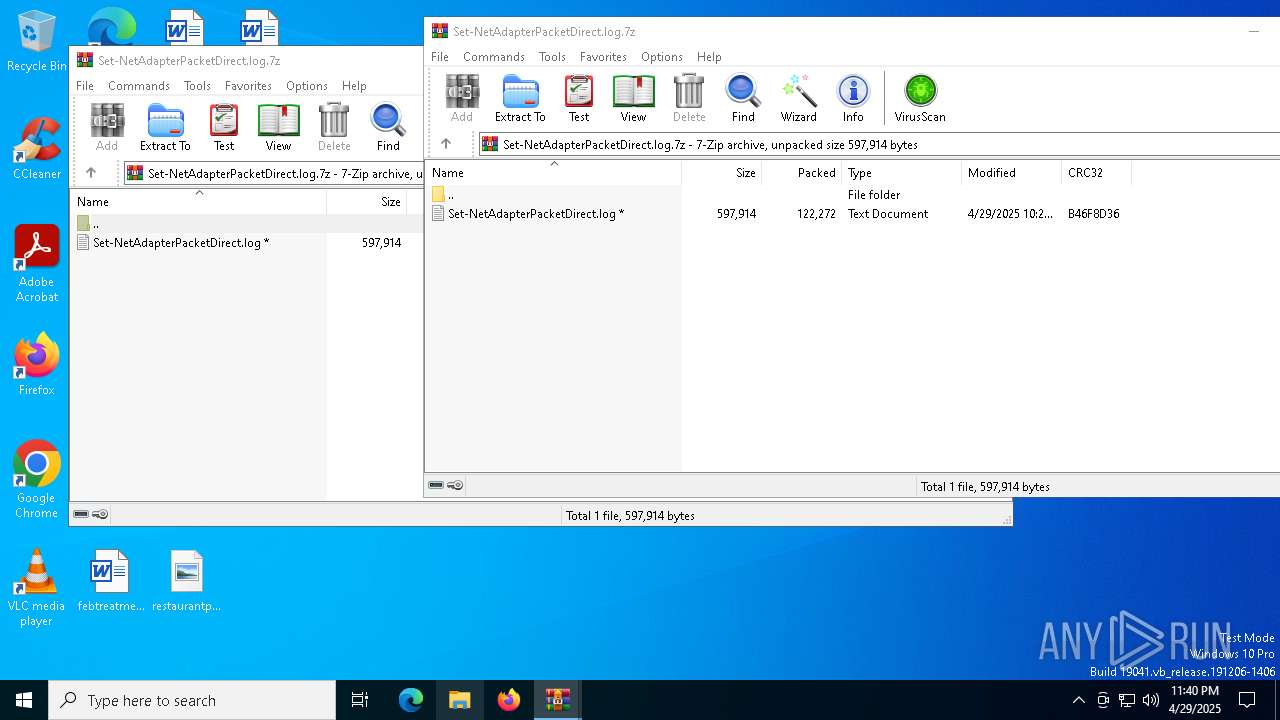Open the Tools menu in the front window
1280x720 pixels.
point(552,57)
